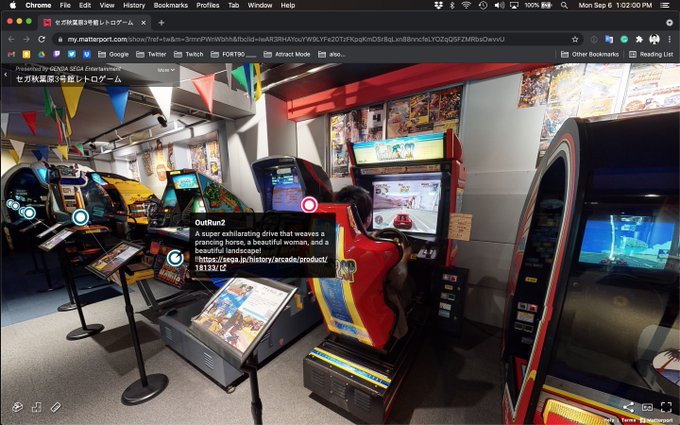680x425 pixels.
Task: Open the volume control in menu bar
Action: point(499,5)
